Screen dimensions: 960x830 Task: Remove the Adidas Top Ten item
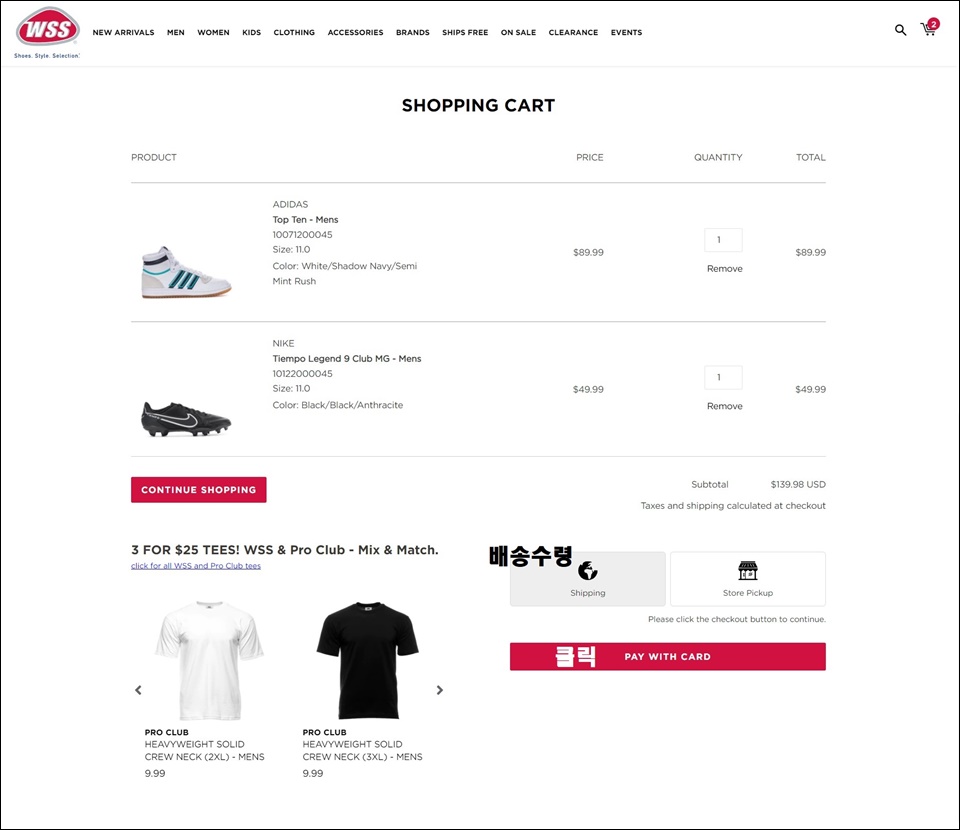point(724,269)
